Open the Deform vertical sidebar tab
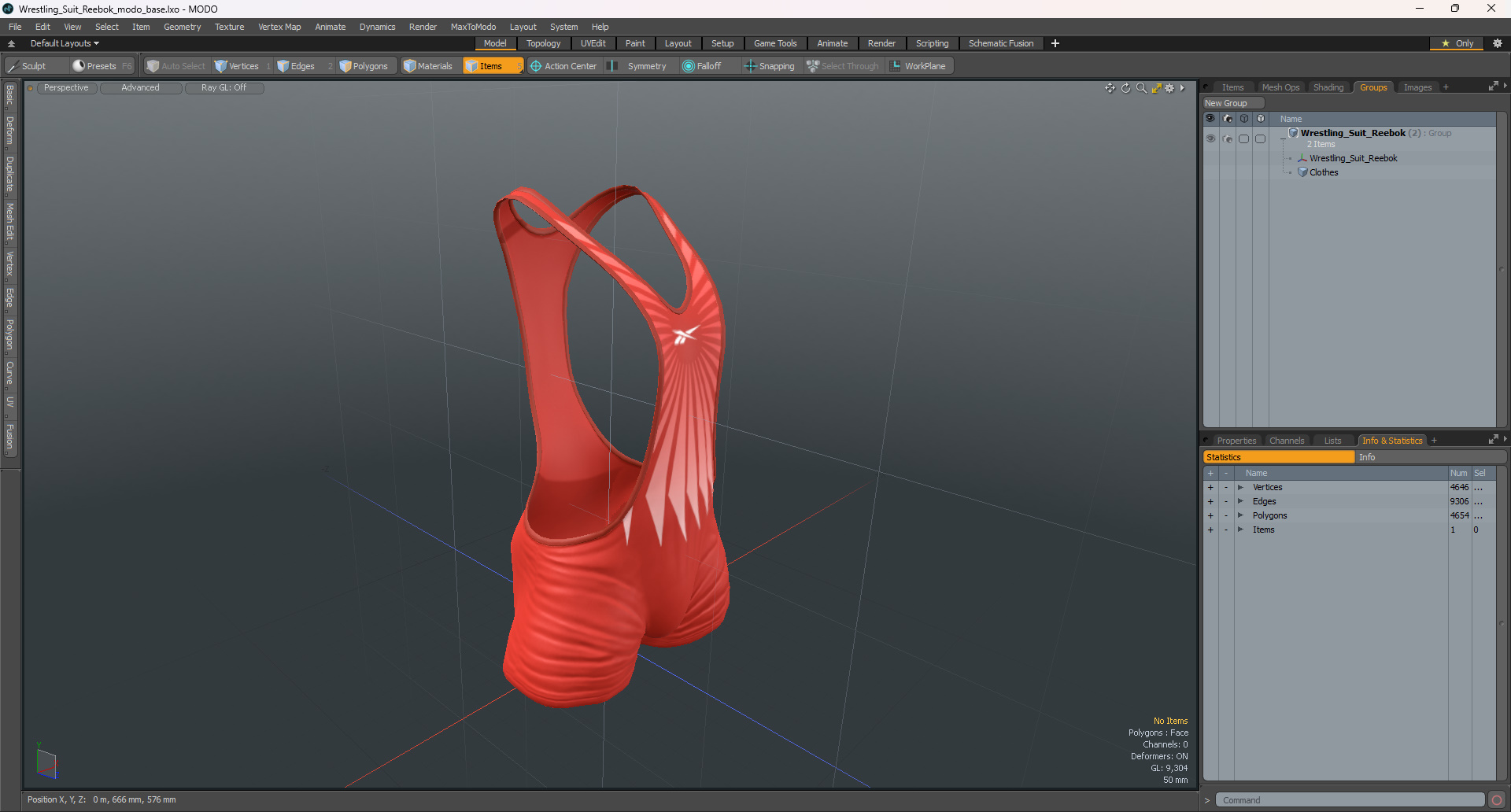Screen dimensions: 1511x812 tap(9, 131)
